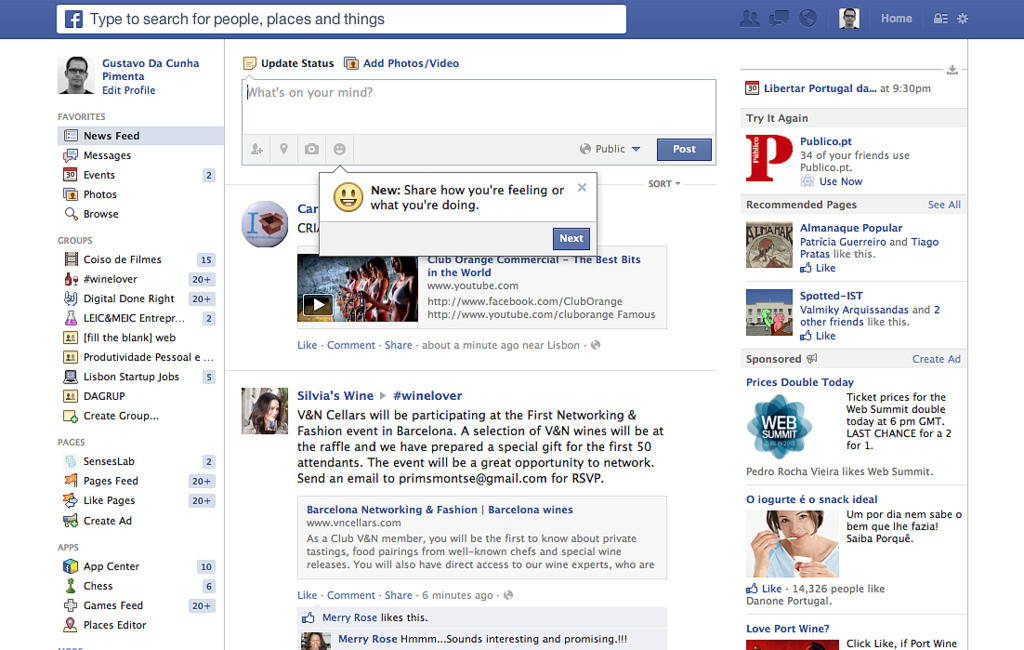The width and height of the screenshot is (1024, 650).
Task: Go to Home in top bar
Action: (x=896, y=18)
